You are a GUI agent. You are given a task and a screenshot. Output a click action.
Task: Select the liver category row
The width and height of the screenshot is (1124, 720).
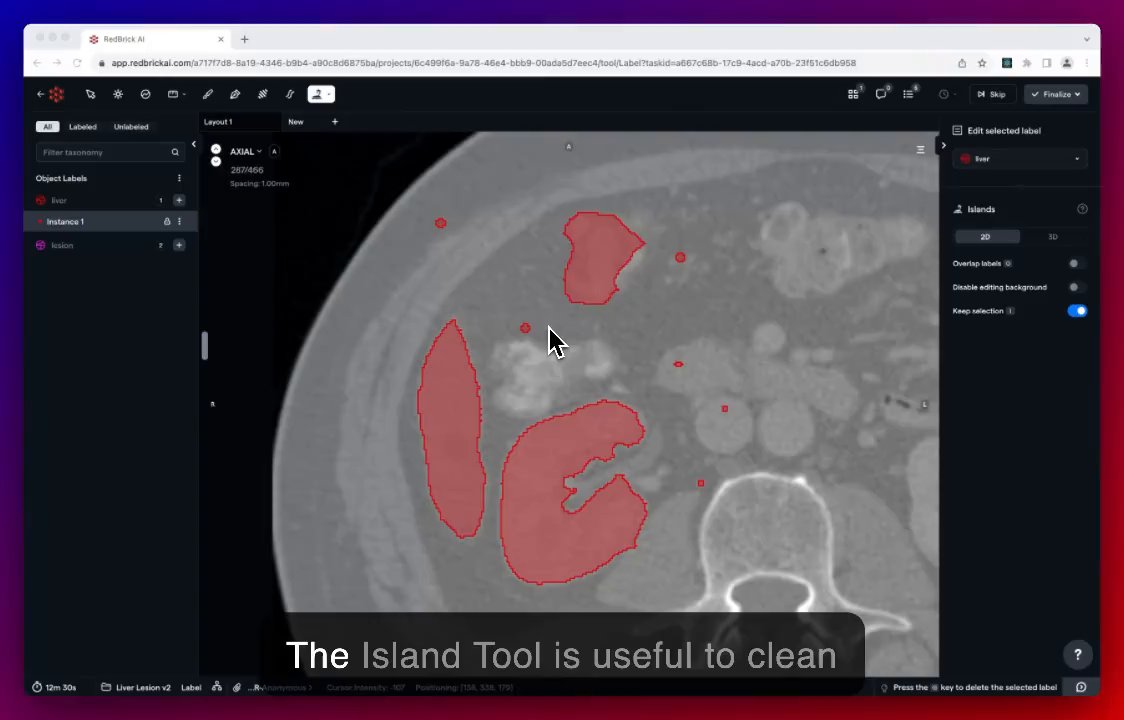[111, 200]
